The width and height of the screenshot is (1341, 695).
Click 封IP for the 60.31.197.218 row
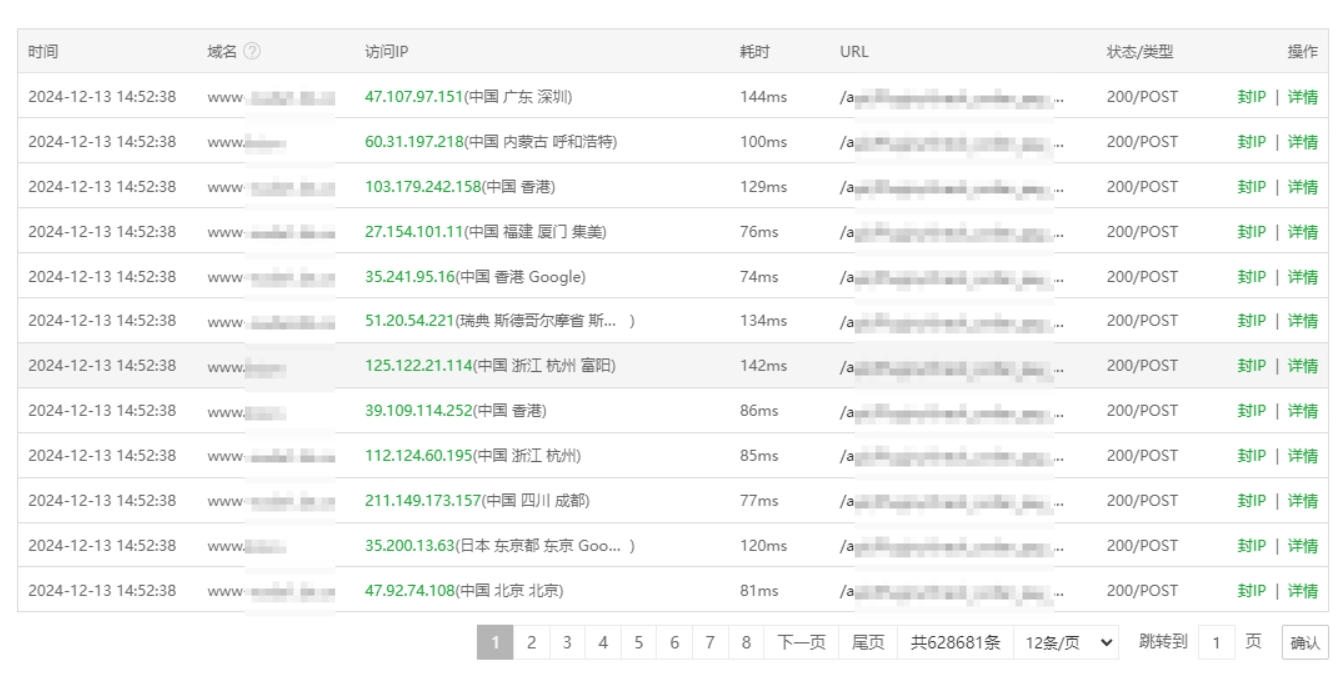(x=1251, y=142)
